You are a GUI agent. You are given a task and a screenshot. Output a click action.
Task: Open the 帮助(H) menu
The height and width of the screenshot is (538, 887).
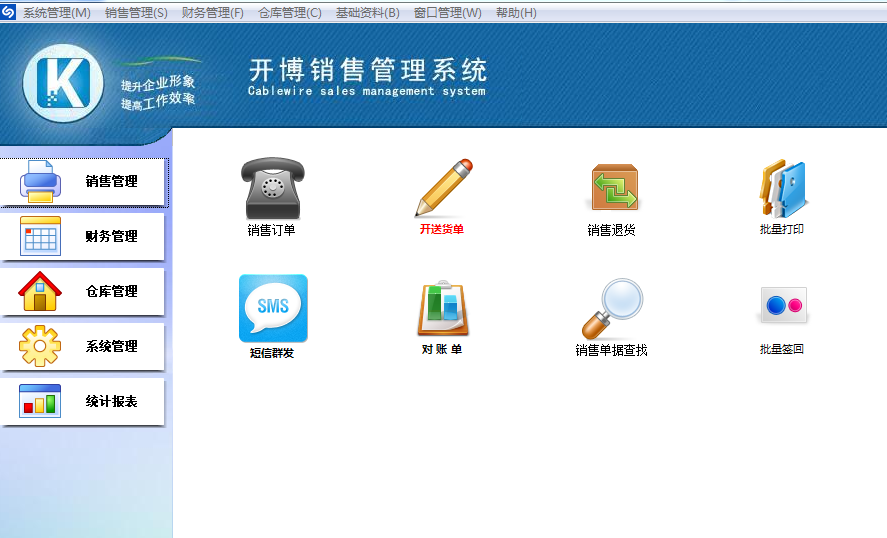(x=516, y=12)
